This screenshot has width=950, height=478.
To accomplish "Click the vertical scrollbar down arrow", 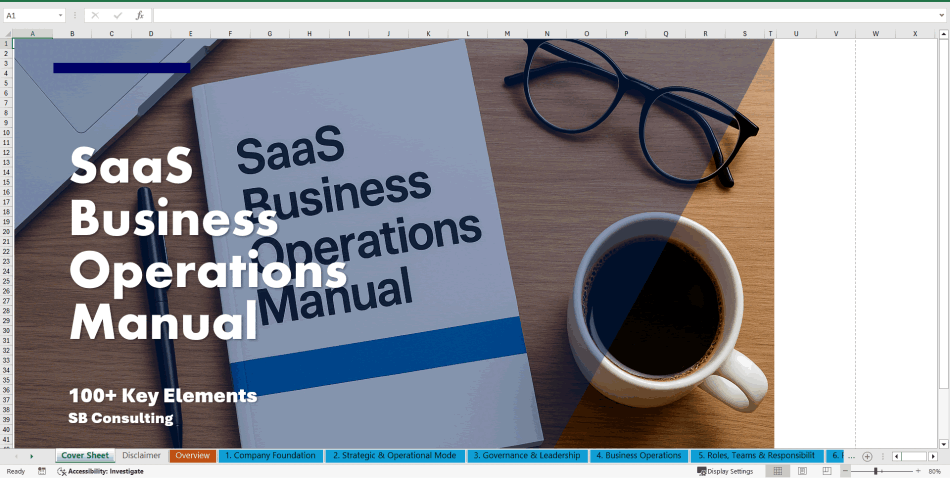I will [943, 443].
